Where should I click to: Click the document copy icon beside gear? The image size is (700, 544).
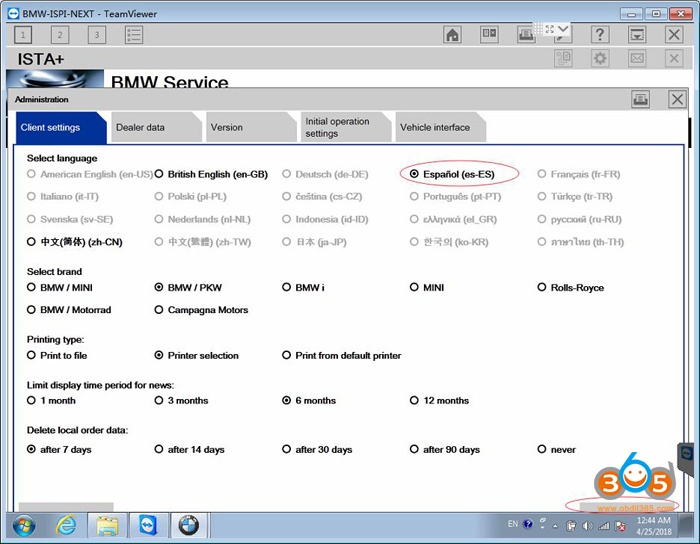point(563,58)
